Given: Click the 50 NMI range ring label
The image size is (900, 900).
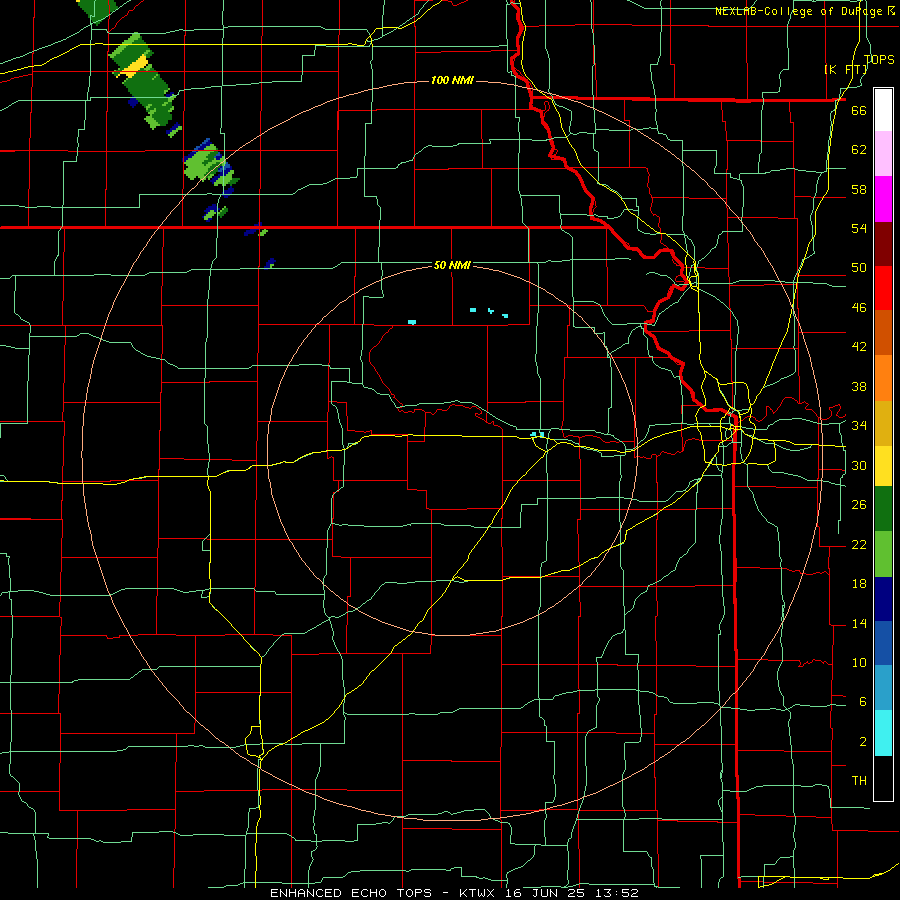Looking at the screenshot, I should point(452,265).
